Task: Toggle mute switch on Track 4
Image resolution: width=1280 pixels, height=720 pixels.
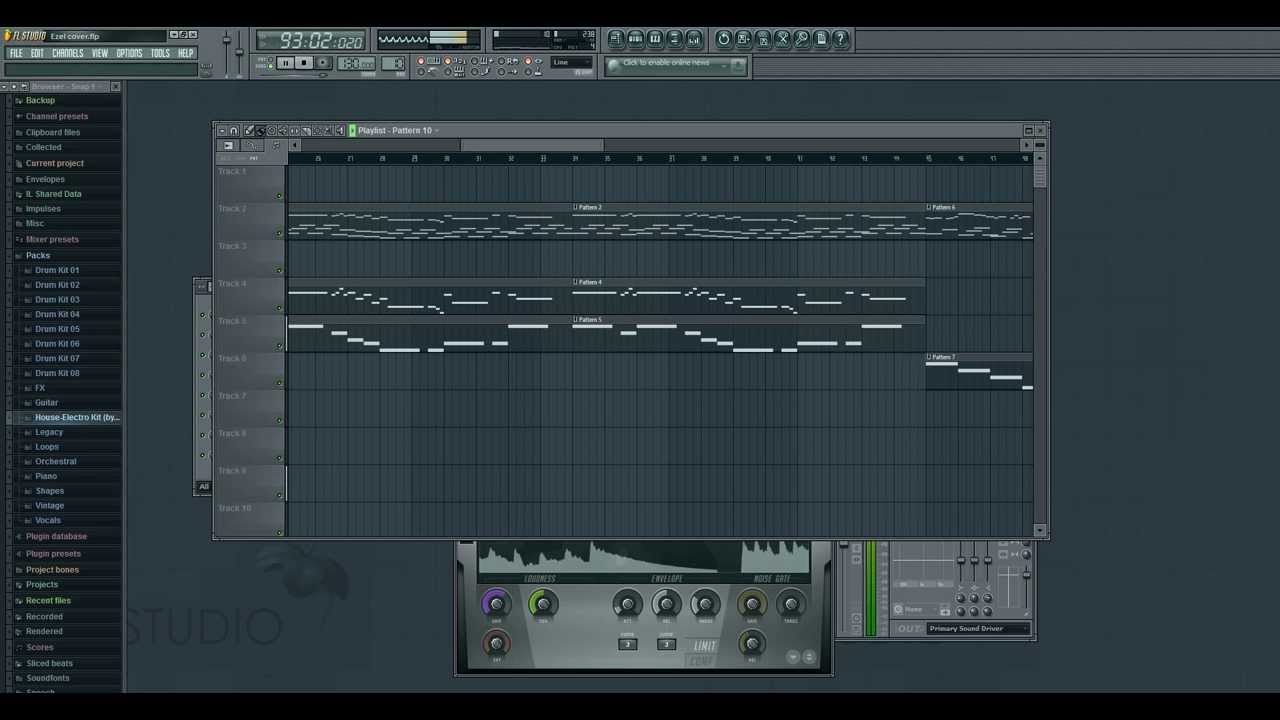Action: click(x=279, y=308)
